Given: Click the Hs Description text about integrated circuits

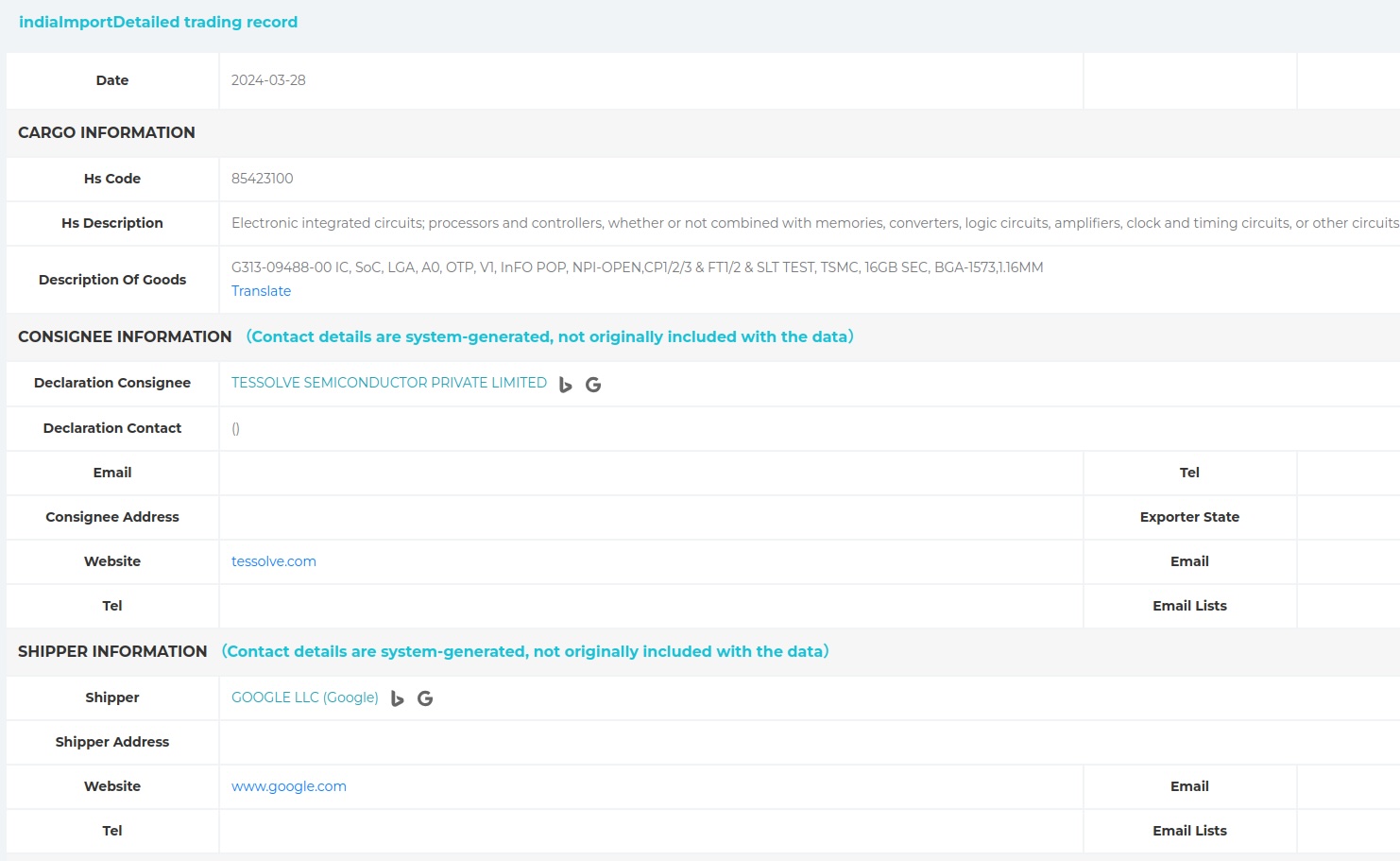Looking at the screenshot, I should point(815,223).
